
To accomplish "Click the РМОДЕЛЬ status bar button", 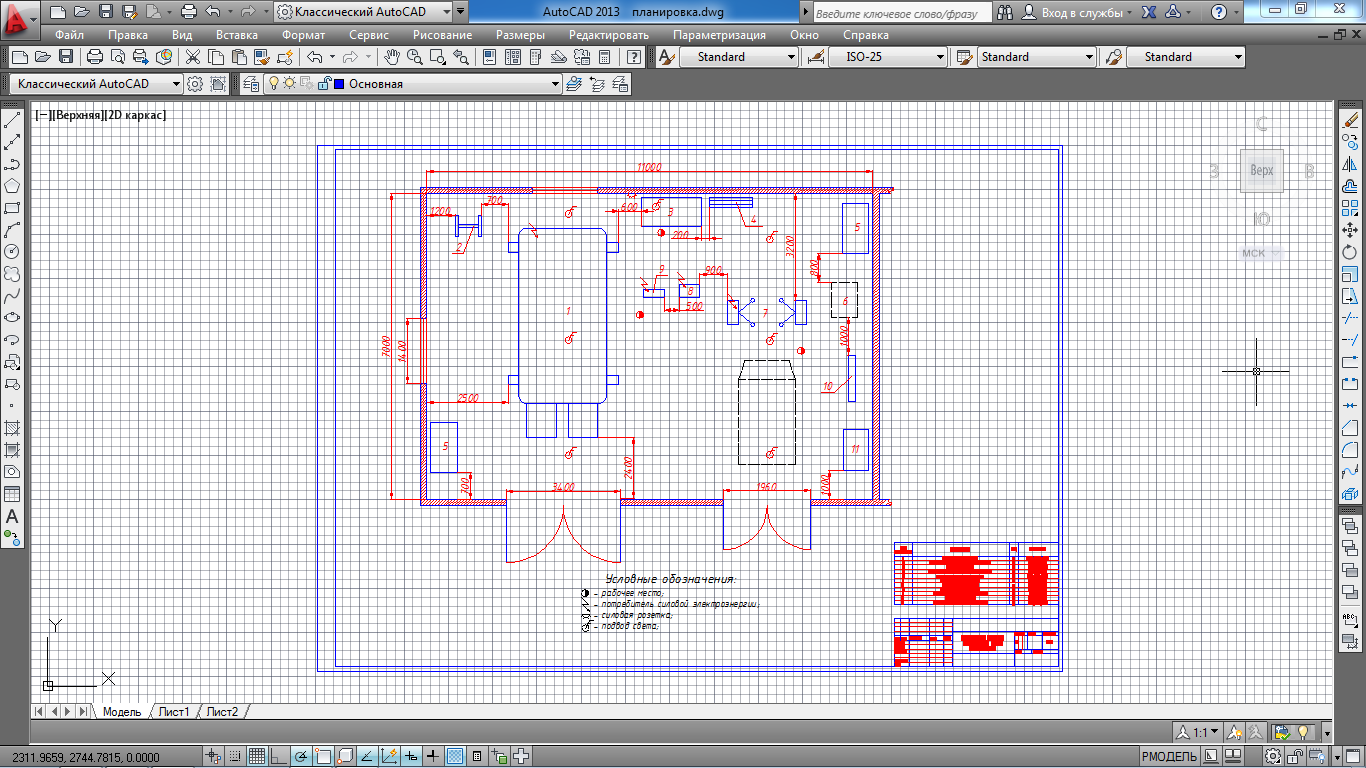I will point(1169,756).
